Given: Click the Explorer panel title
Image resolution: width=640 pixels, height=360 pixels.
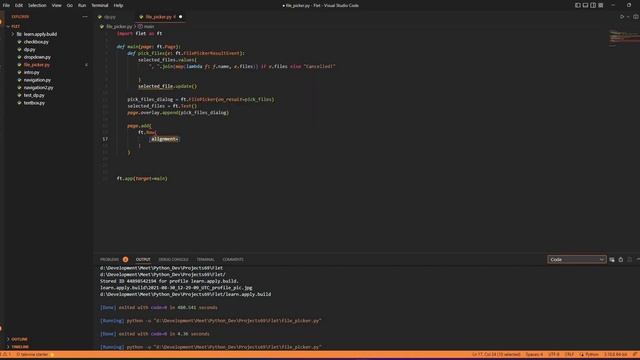Looking at the screenshot, I should pyautogui.click(x=20, y=17).
